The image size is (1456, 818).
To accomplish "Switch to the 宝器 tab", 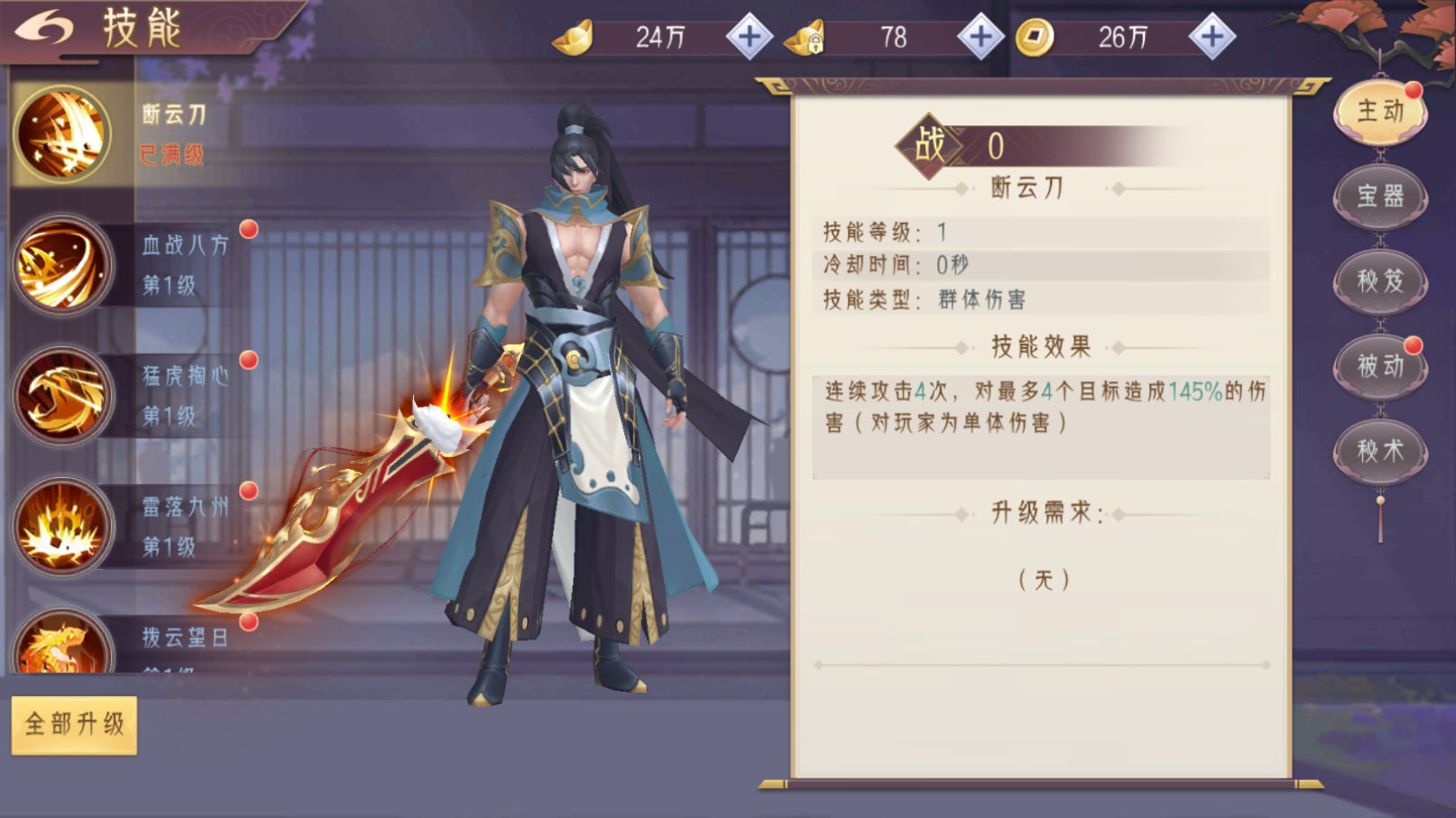I will click(x=1380, y=196).
